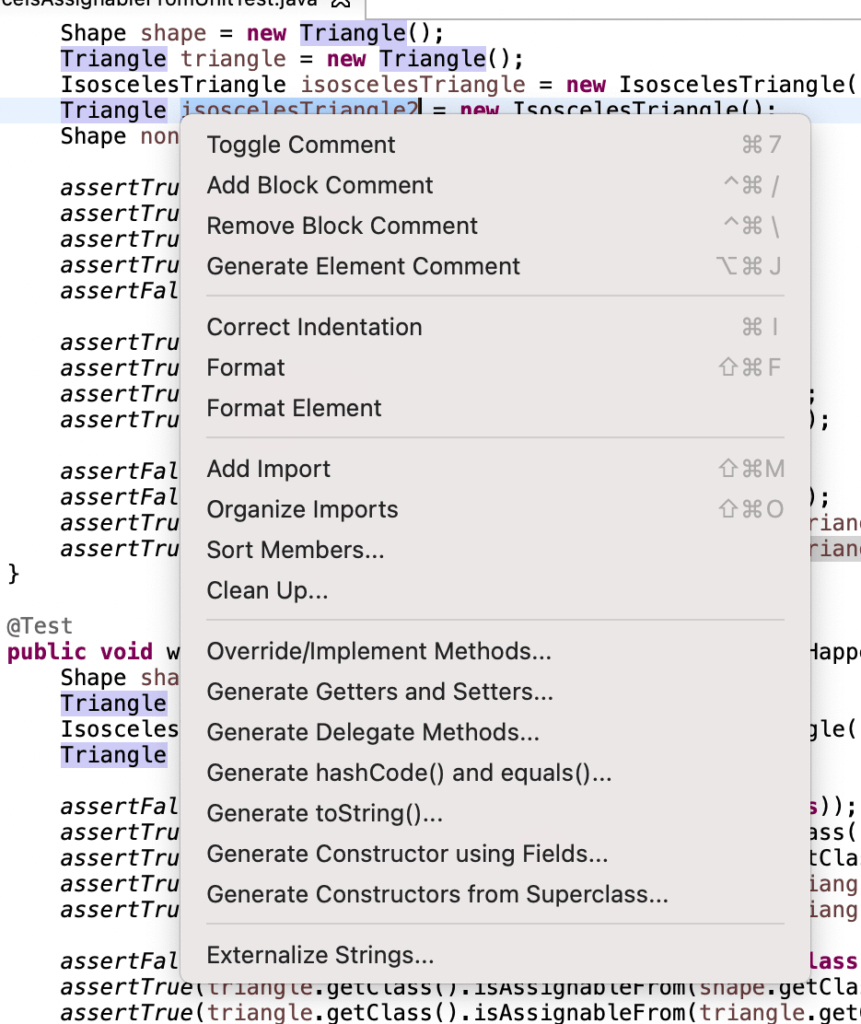Choose Generate Constructors from Superclass
The image size is (861, 1024).
point(437,894)
